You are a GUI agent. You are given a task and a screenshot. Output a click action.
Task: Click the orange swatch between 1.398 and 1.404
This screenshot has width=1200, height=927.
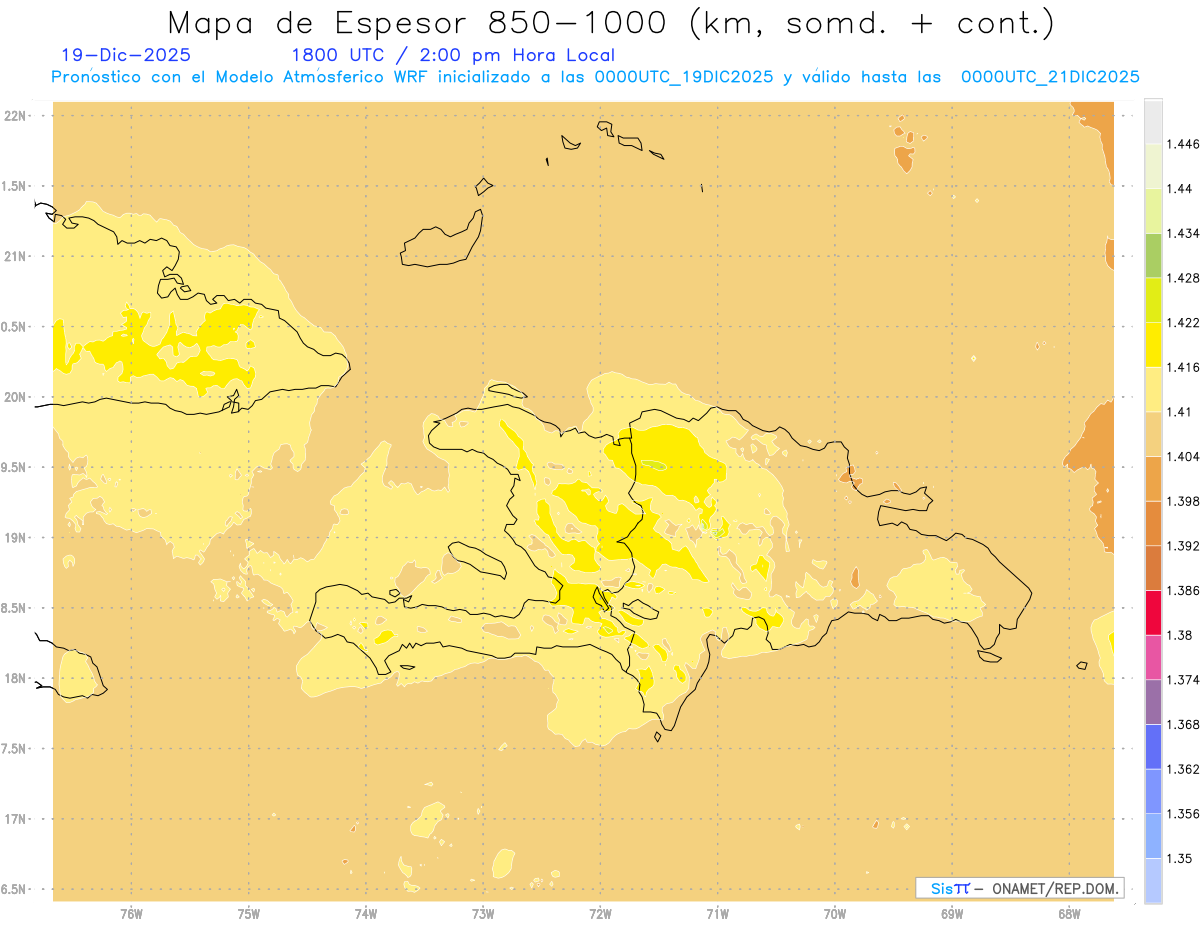click(x=1153, y=478)
